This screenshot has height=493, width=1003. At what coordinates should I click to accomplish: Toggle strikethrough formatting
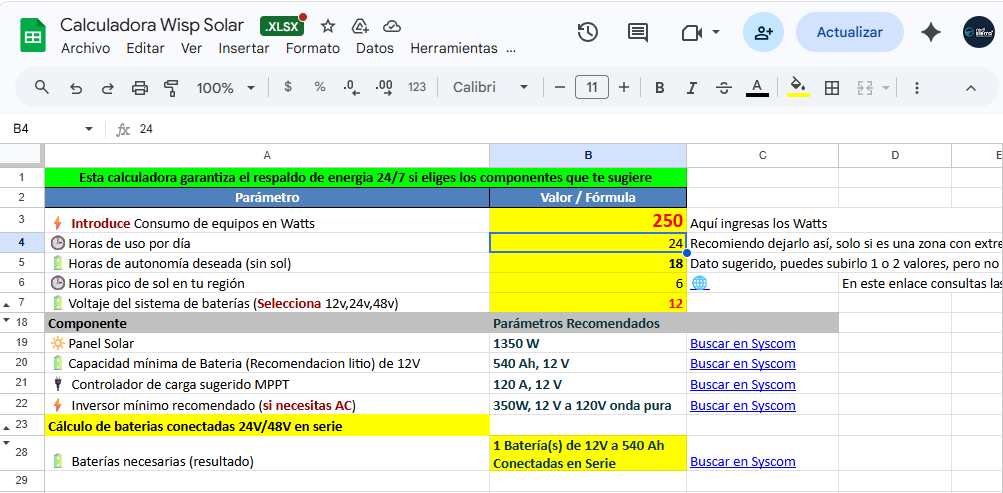click(x=724, y=88)
